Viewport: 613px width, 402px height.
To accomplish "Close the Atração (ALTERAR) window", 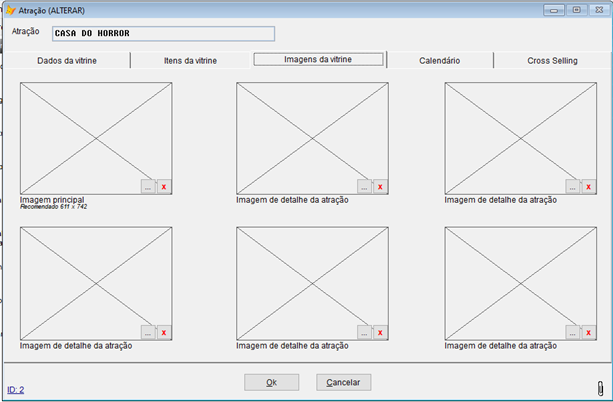I will 599,10.
